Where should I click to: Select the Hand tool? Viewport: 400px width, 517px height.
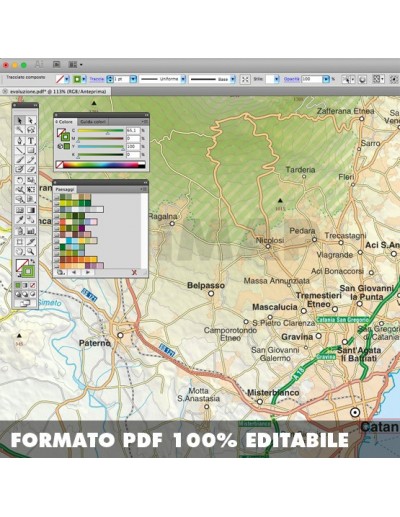point(20,251)
